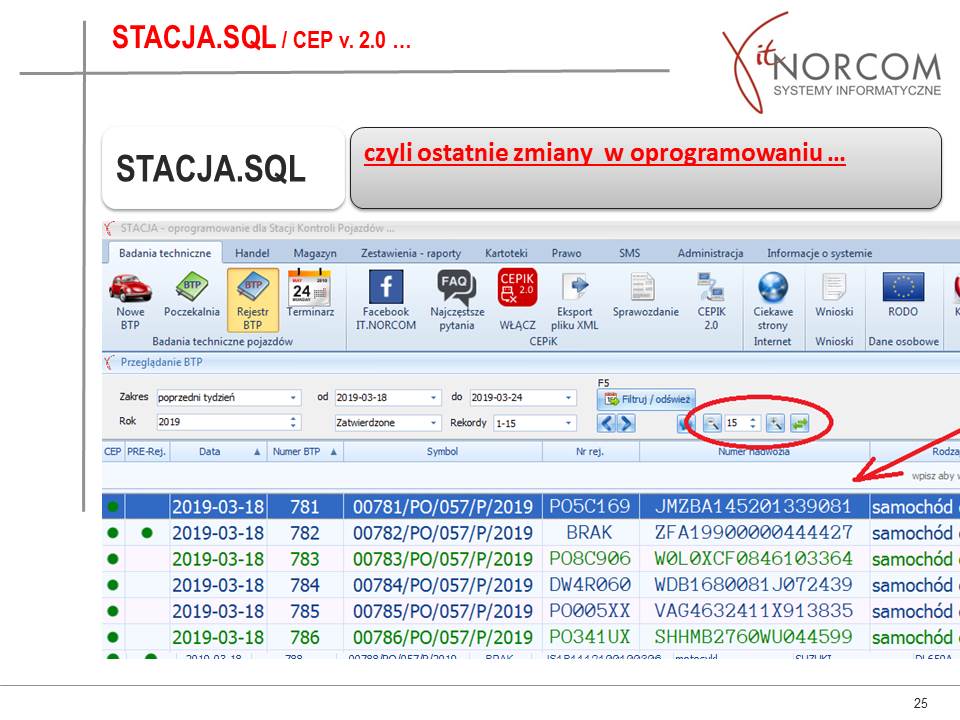Open the Informacje o systemie tab
The height and width of the screenshot is (720, 960).
click(820, 253)
